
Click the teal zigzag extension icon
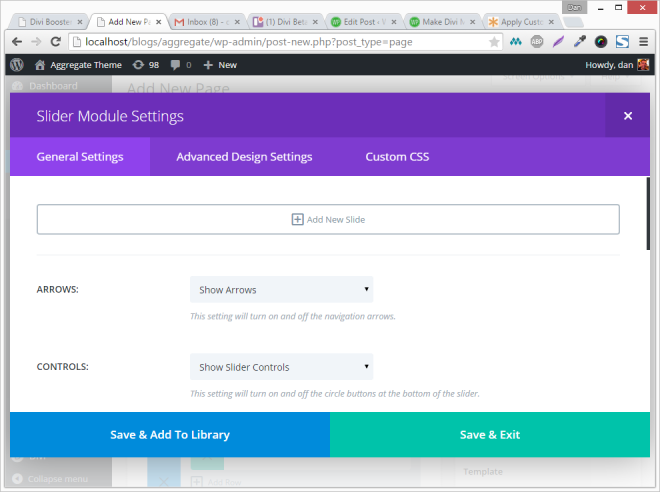coord(516,42)
